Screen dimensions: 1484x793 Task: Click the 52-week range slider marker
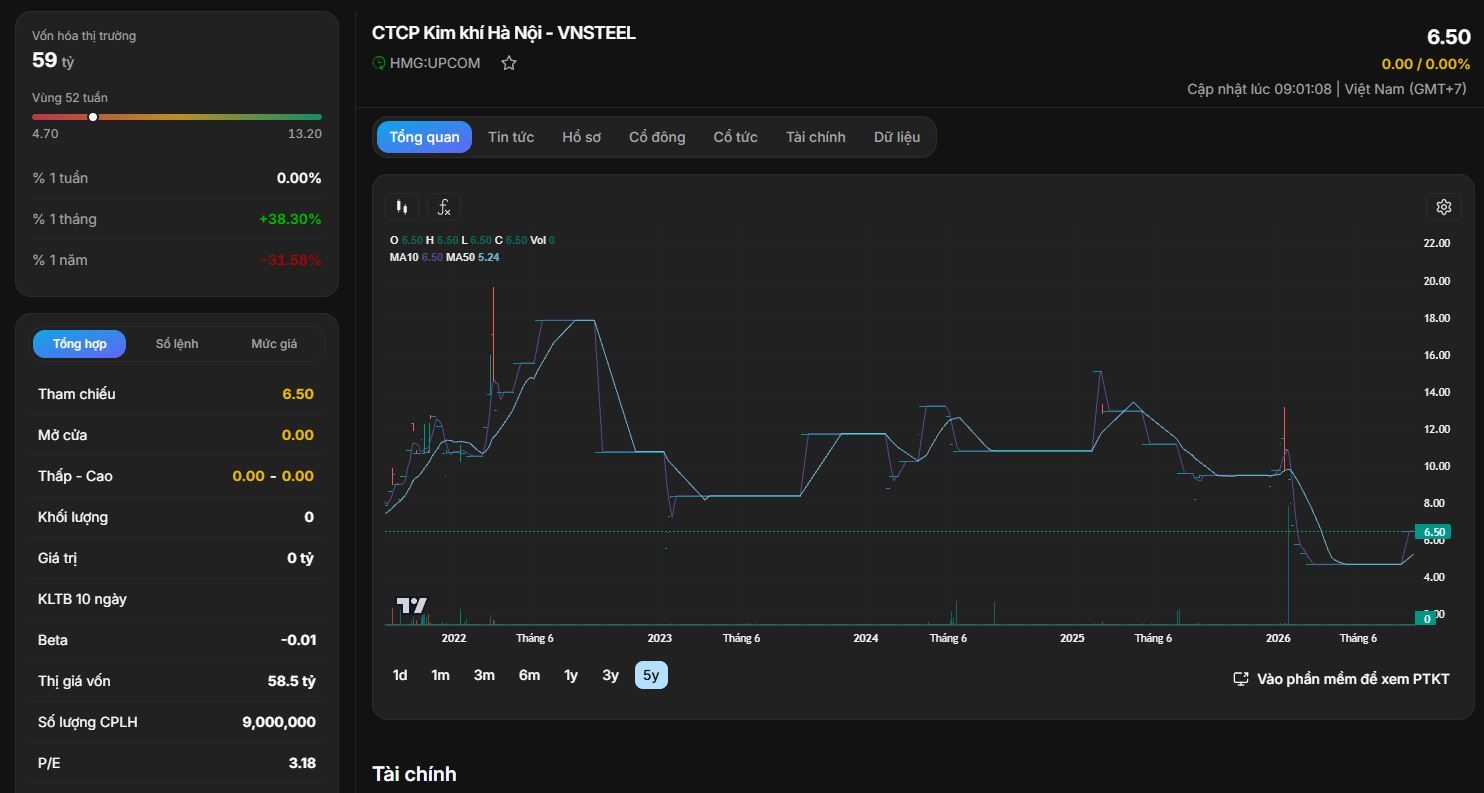click(93, 117)
